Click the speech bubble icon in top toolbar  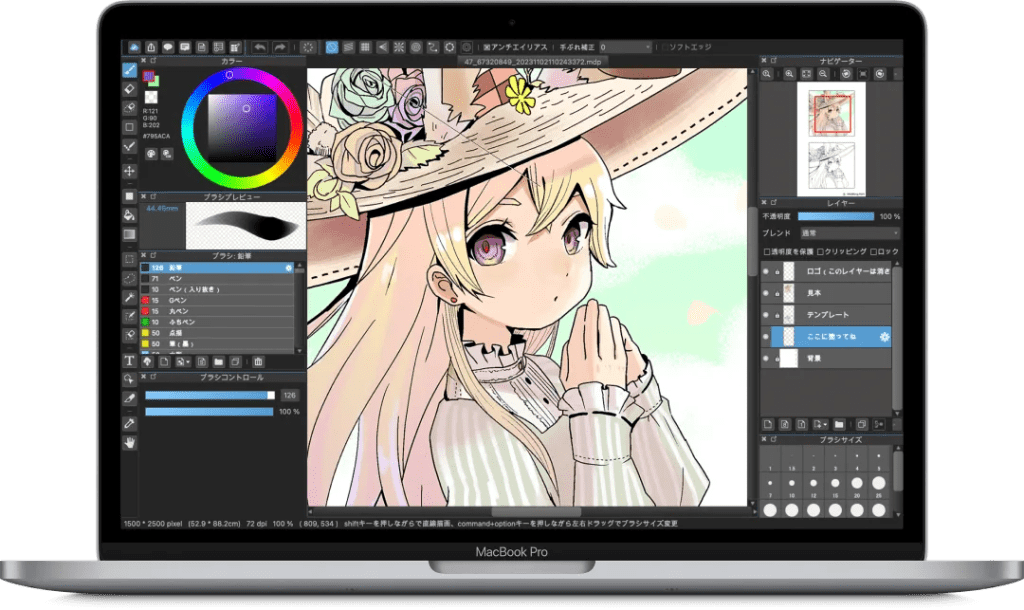click(168, 47)
